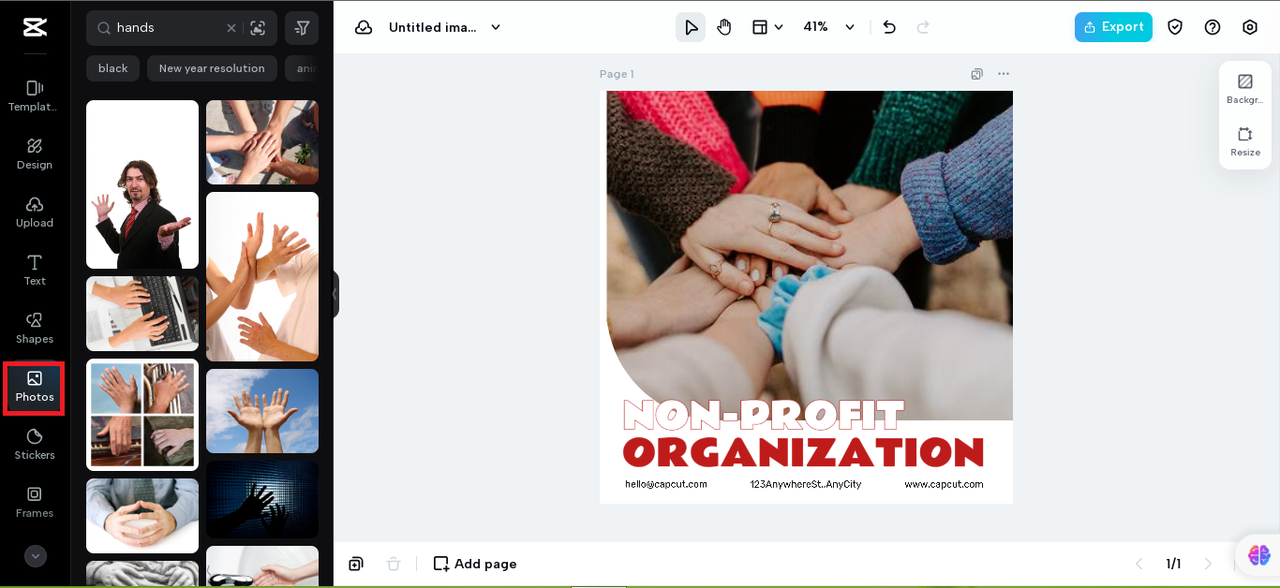Open the Photos panel
This screenshot has width=1280, height=588.
[35, 387]
